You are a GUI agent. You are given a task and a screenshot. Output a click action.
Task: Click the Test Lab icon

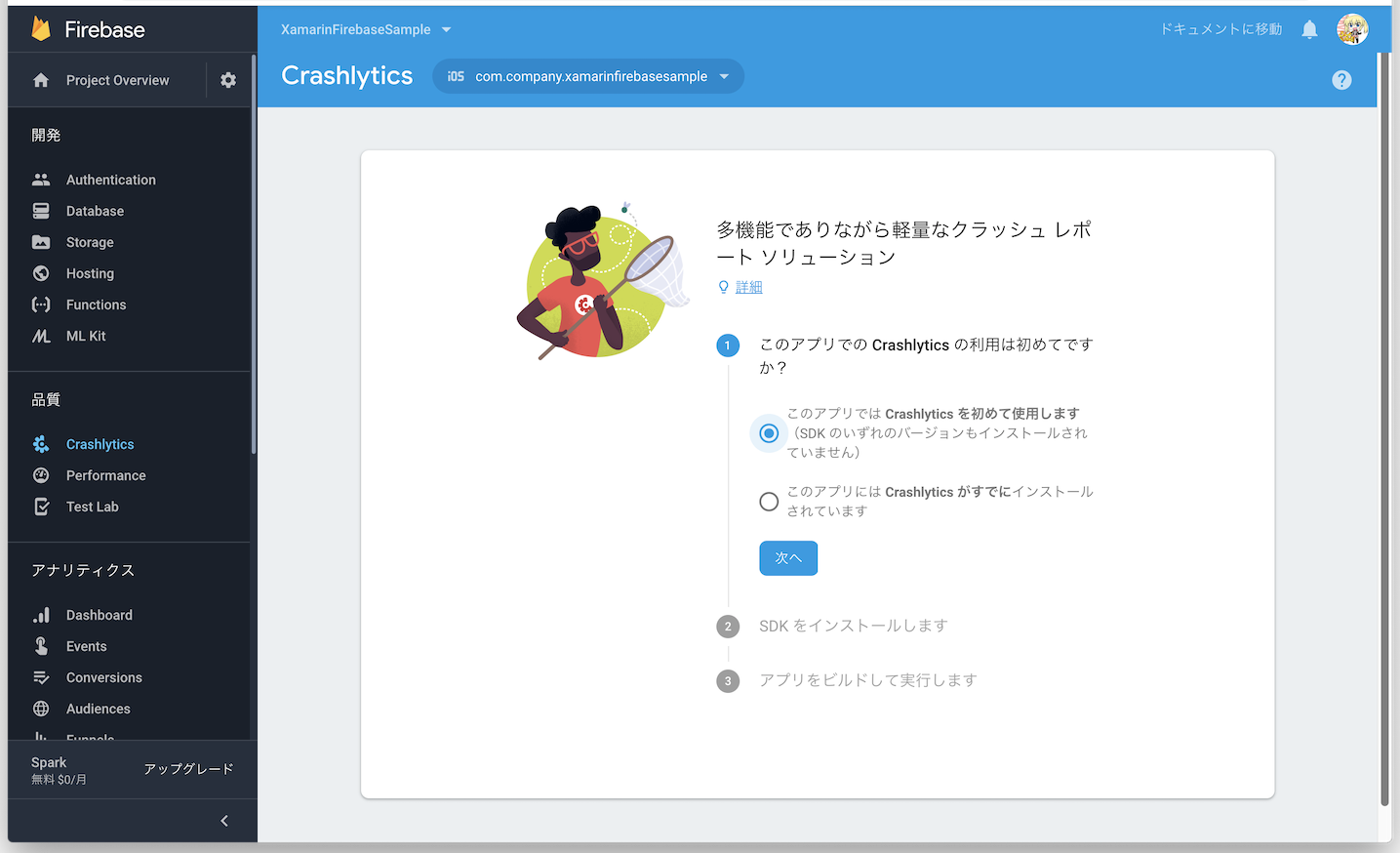coord(39,507)
